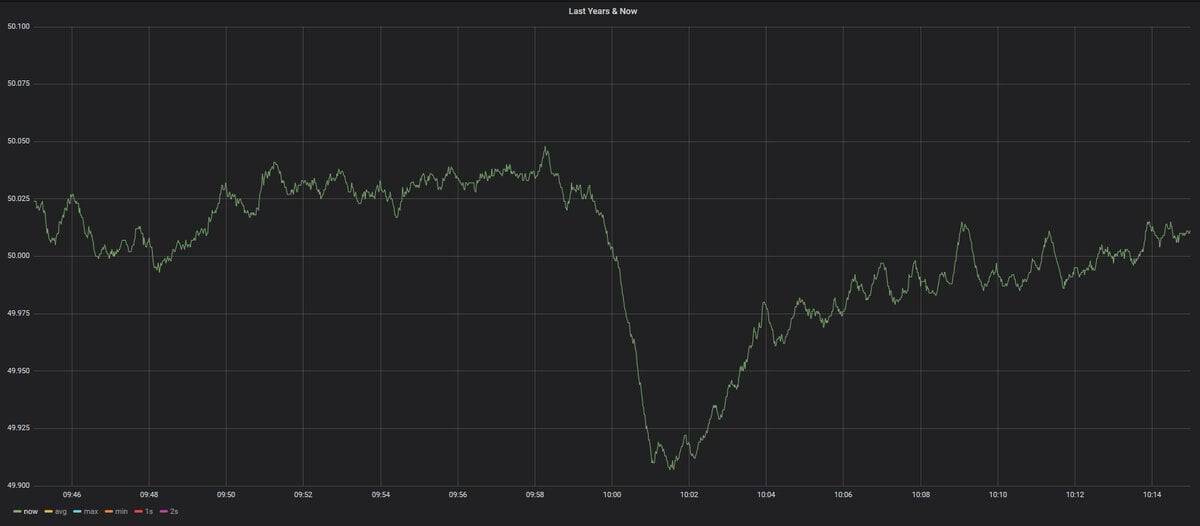Toggle the "1s" series legend label

(148, 511)
